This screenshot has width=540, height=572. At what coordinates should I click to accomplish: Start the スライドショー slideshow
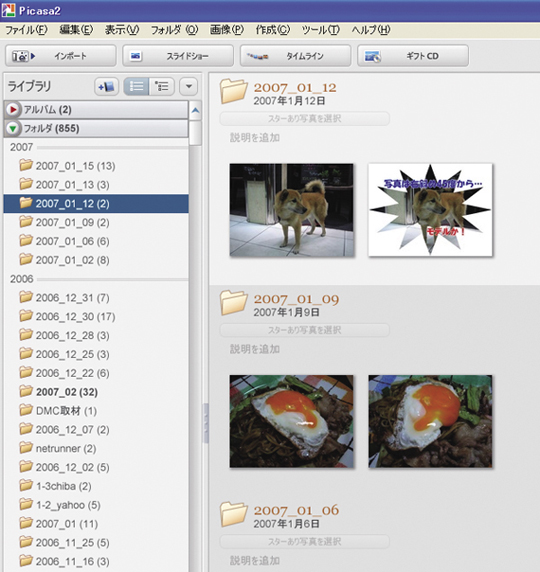point(178,56)
